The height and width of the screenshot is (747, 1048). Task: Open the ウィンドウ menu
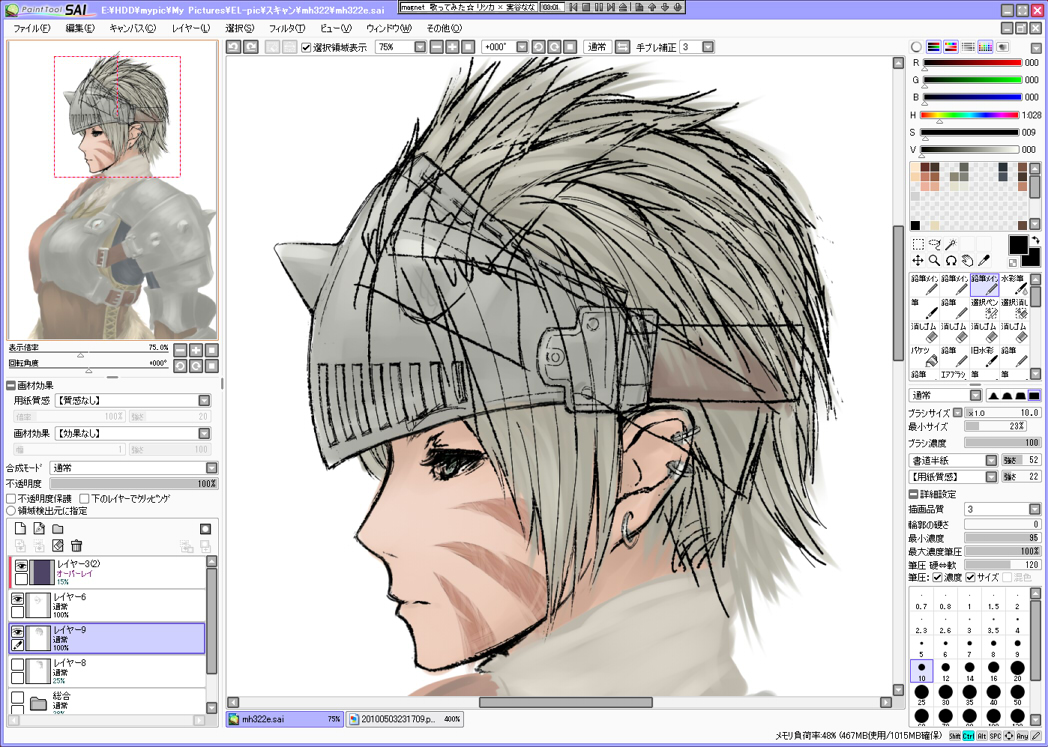(389, 28)
